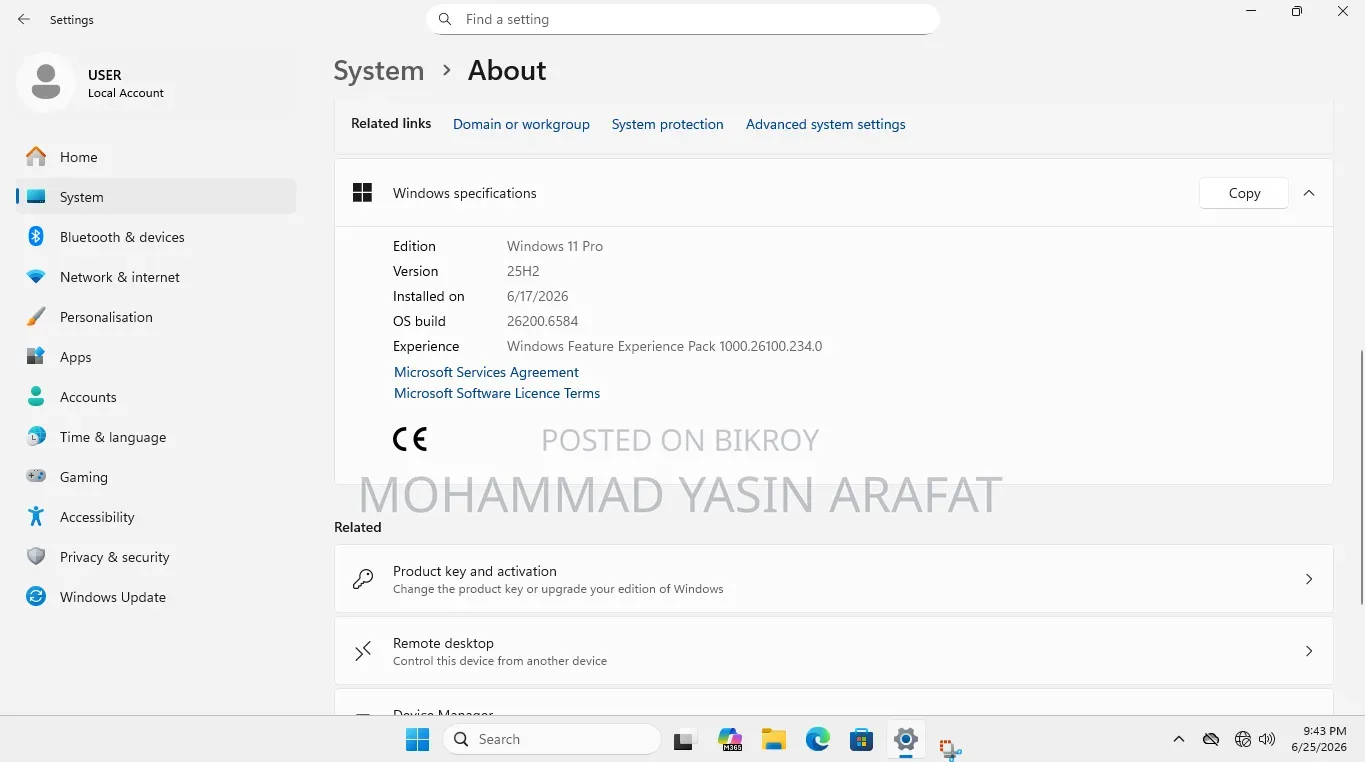Screen dimensions: 1365x762
Task: Select the Edition value Windows 11 Pro
Action: (x=555, y=246)
